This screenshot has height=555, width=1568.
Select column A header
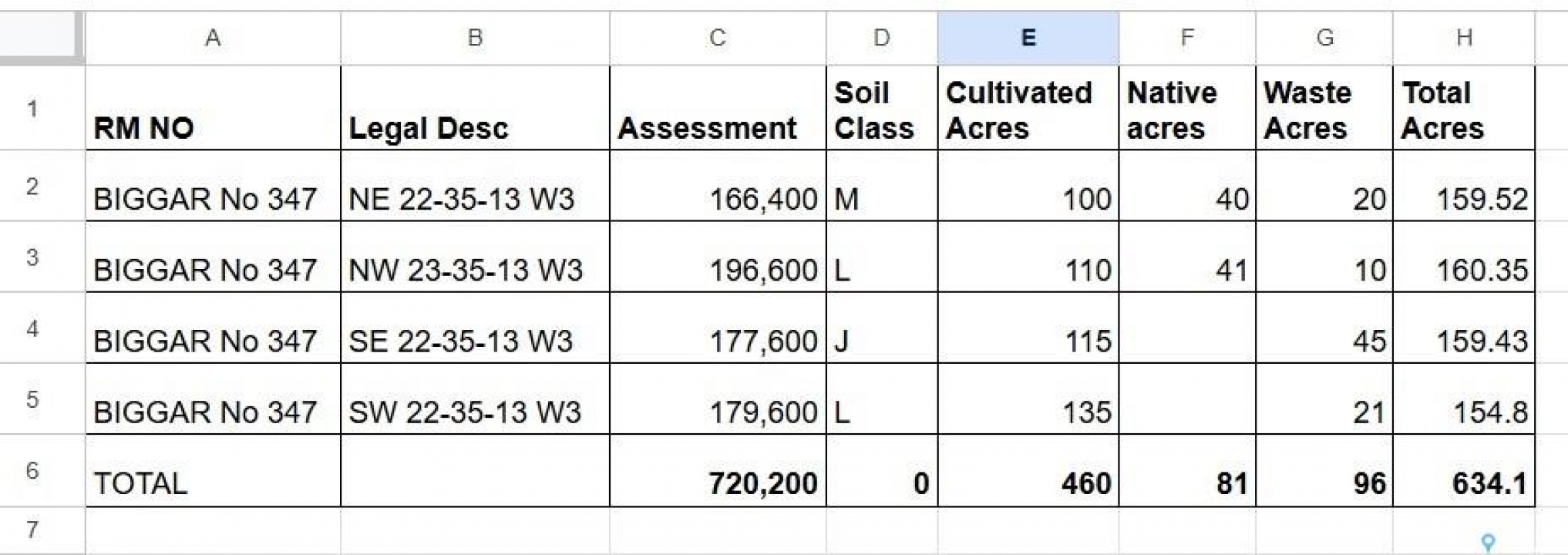point(213,38)
